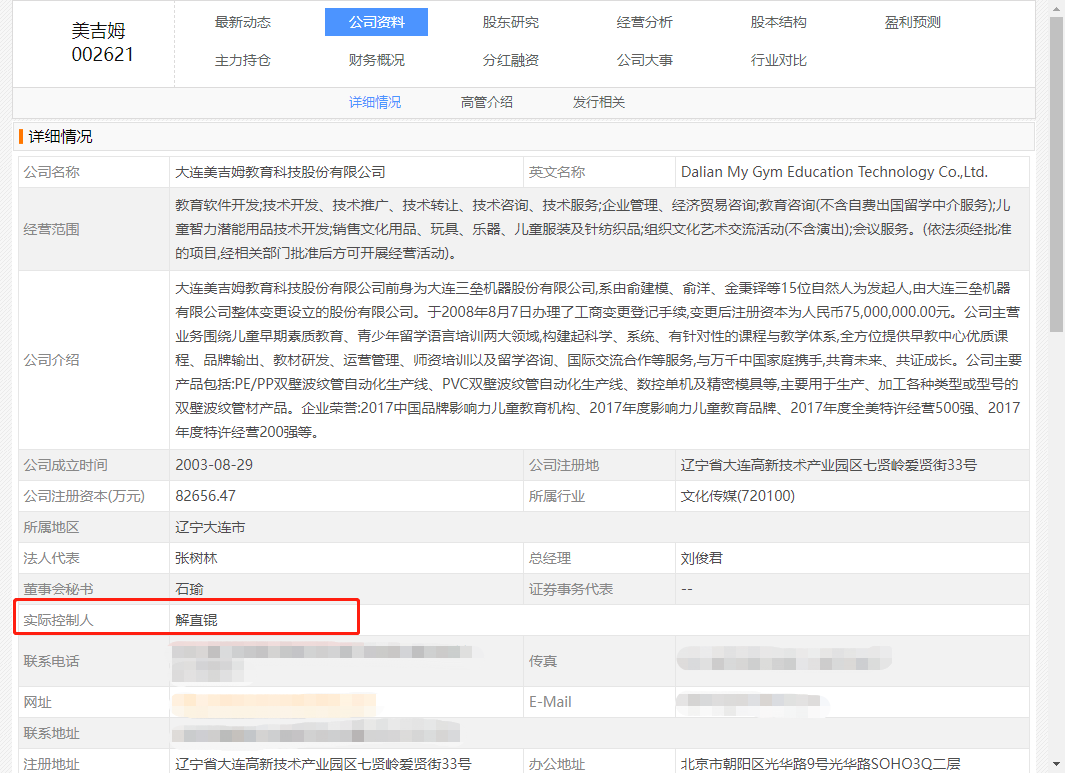
Task: Go to 盈利预测 tab
Action: pos(912,22)
